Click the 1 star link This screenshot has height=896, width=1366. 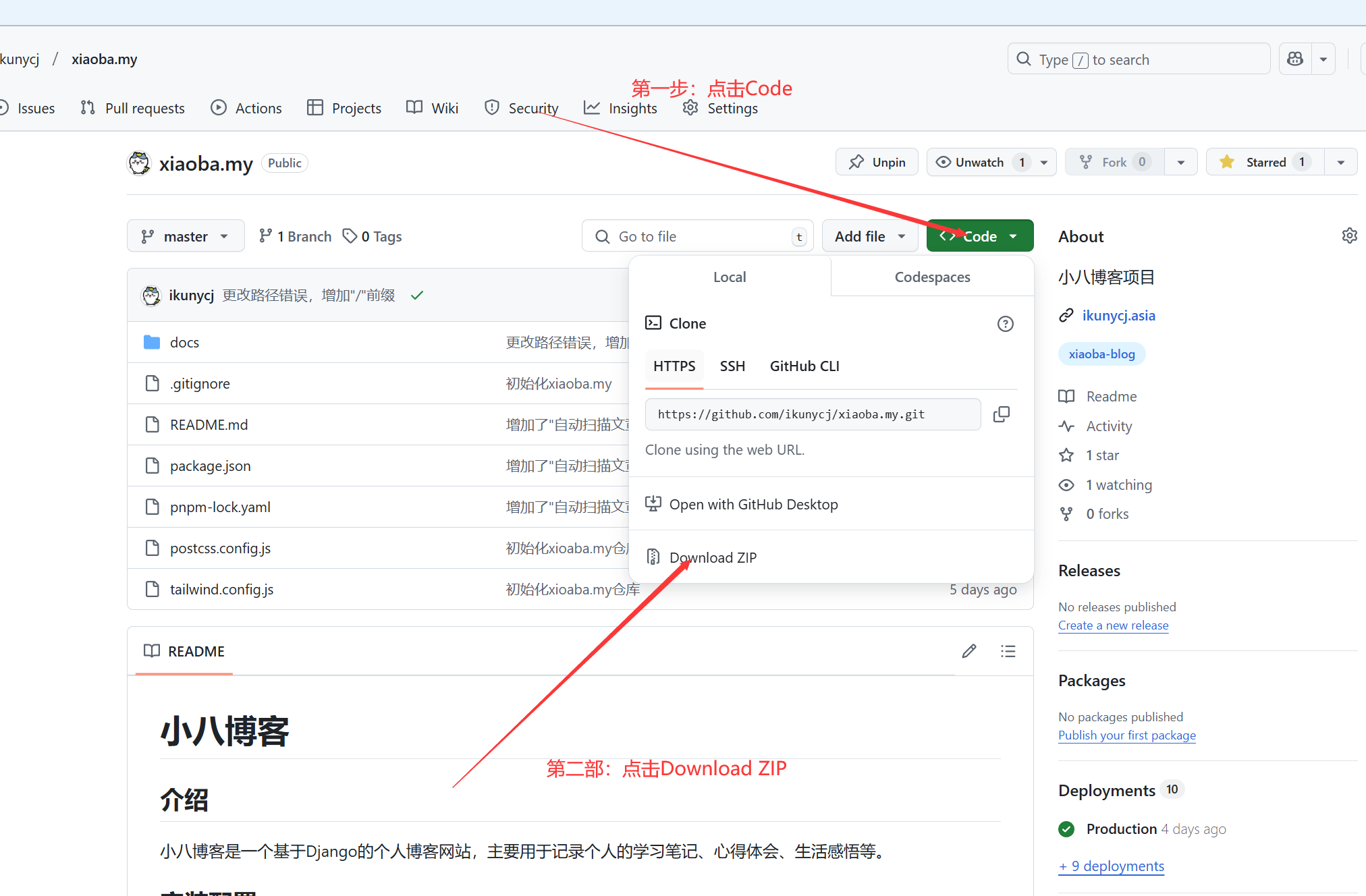1102,455
